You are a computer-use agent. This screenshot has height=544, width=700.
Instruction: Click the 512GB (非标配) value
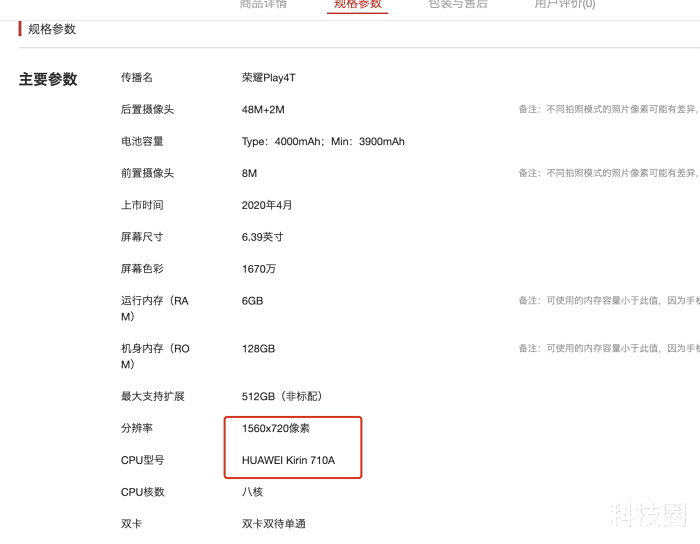282,396
